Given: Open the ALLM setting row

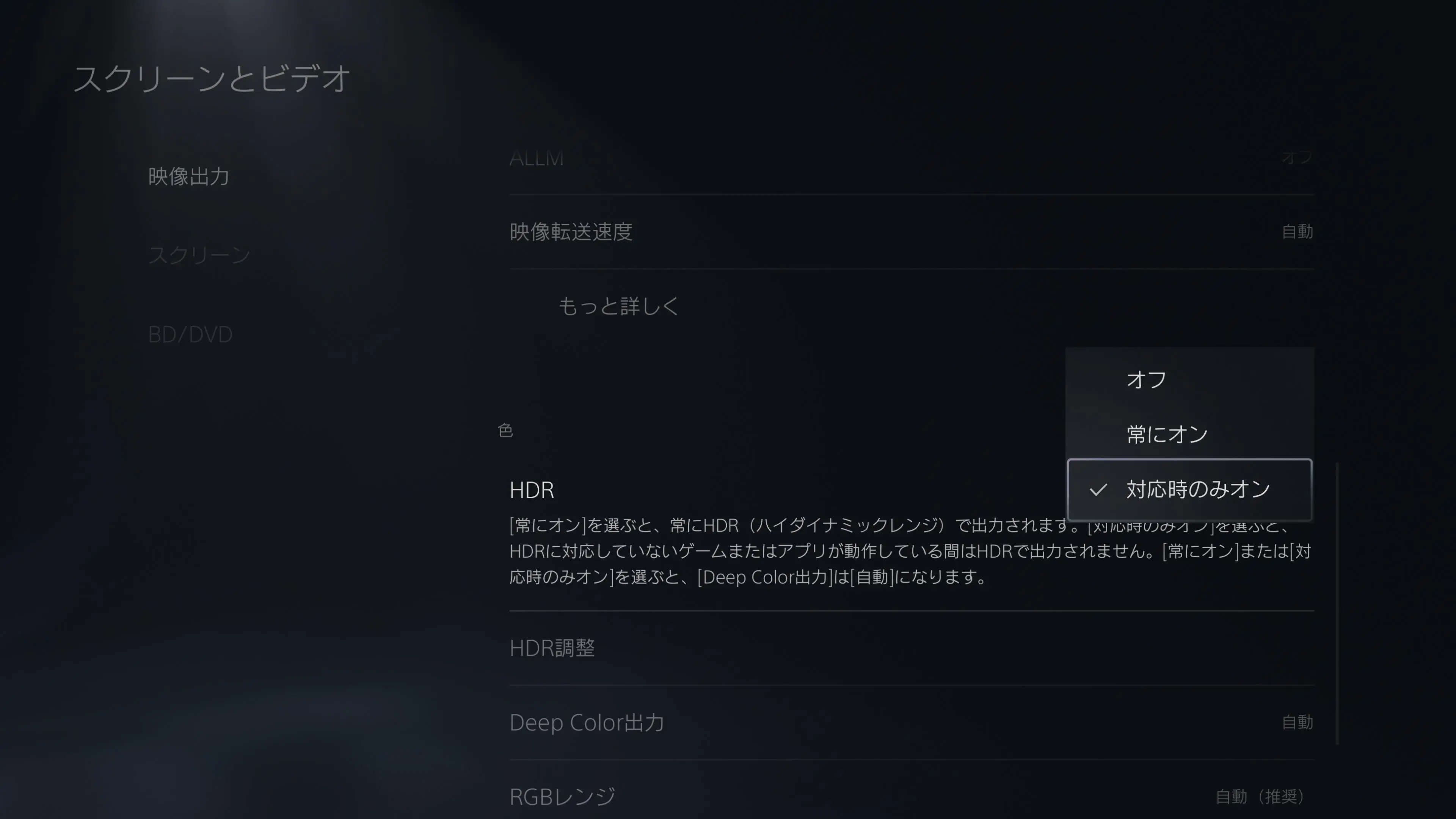Looking at the screenshot, I should pos(911,158).
